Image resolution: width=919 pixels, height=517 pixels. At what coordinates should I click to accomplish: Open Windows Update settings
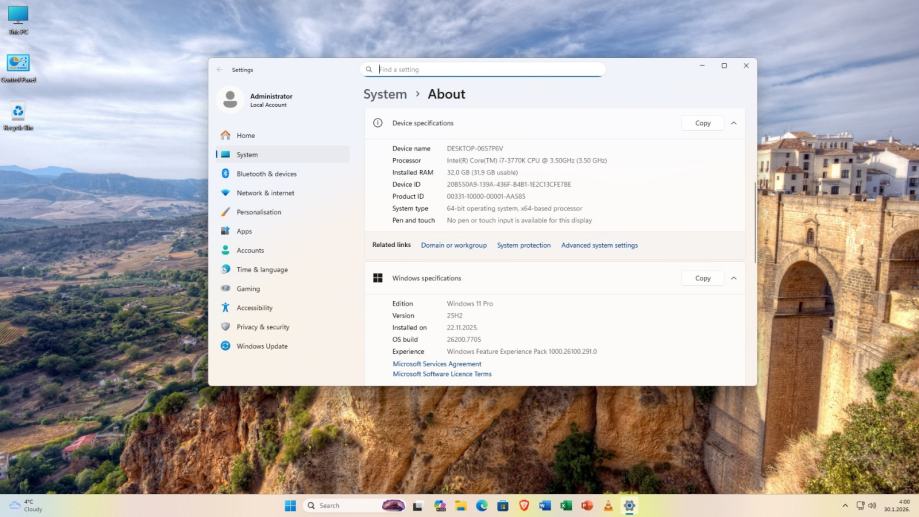[x=261, y=346]
